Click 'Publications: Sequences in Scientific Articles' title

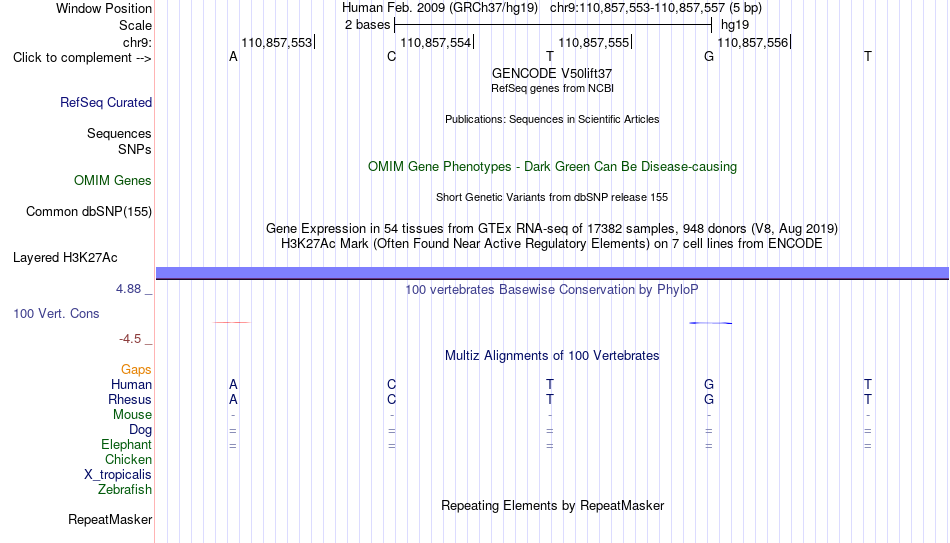(x=552, y=119)
